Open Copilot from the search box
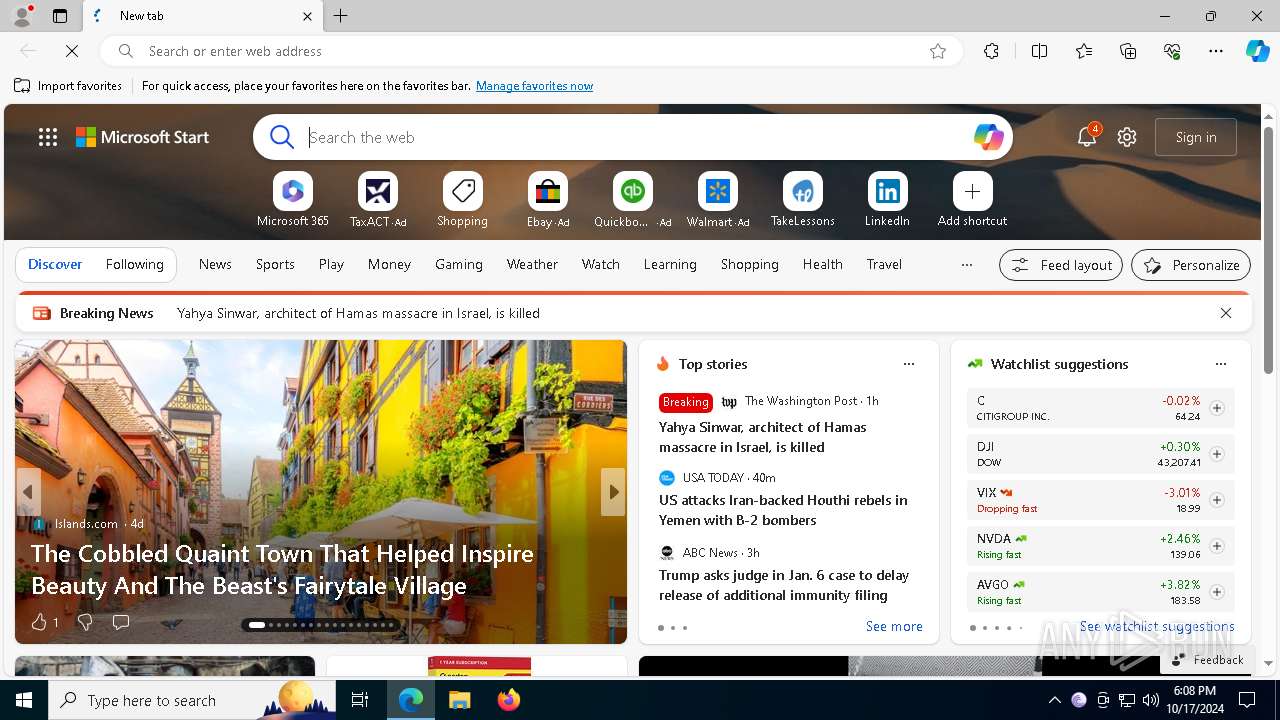1280x720 pixels. (x=988, y=137)
